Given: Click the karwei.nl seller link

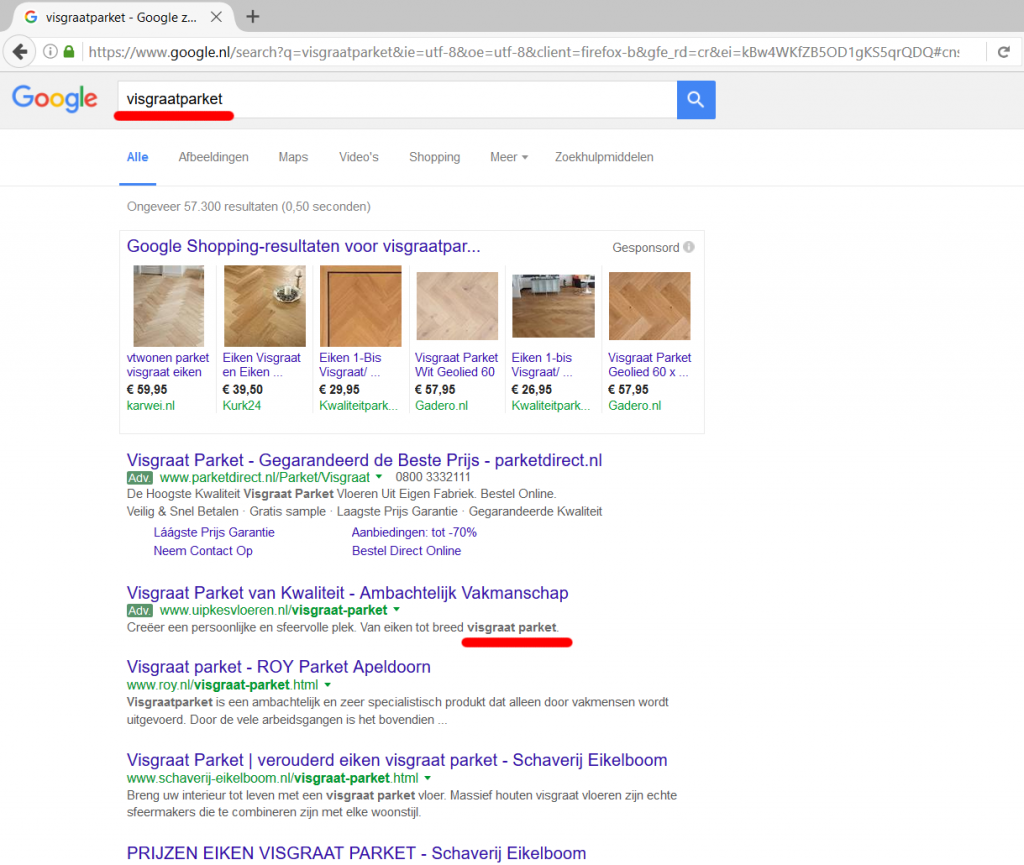Looking at the screenshot, I should click(x=151, y=405).
